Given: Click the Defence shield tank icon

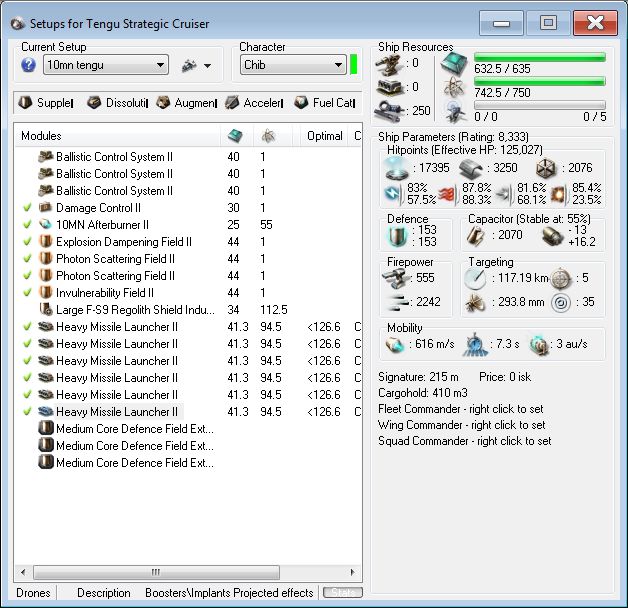Looking at the screenshot, I should pyautogui.click(x=398, y=236).
